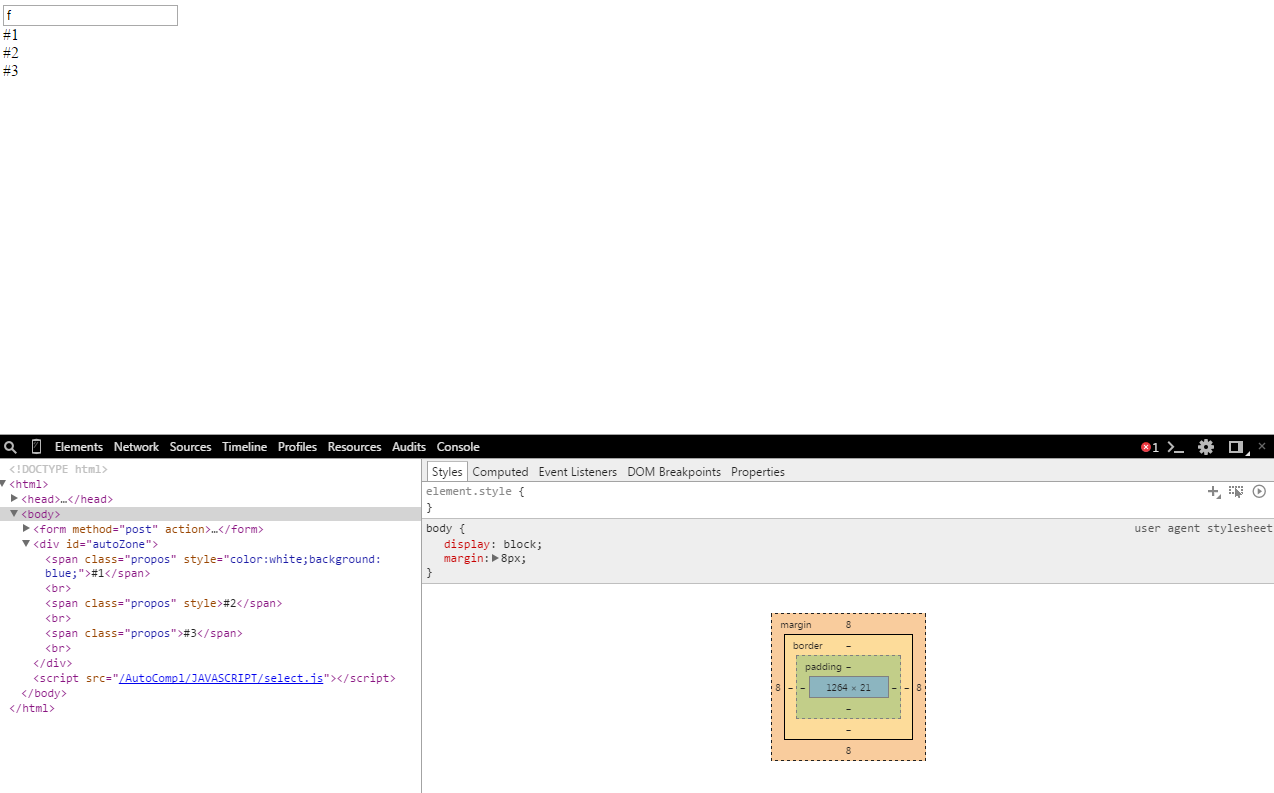
Task: Expand the head node
Action: 14,498
